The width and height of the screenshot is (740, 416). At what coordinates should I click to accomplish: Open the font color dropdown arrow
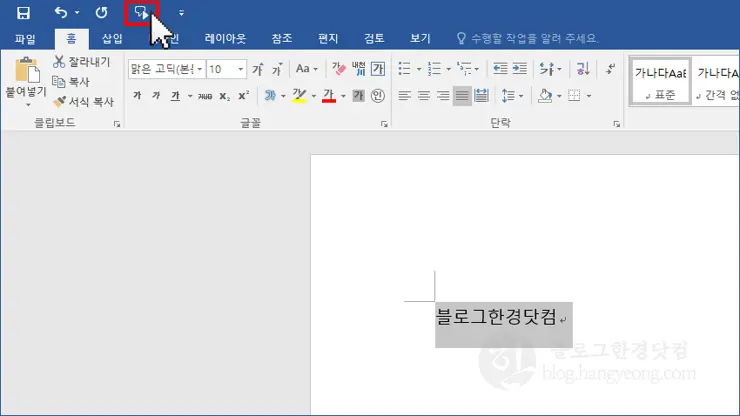(x=343, y=96)
